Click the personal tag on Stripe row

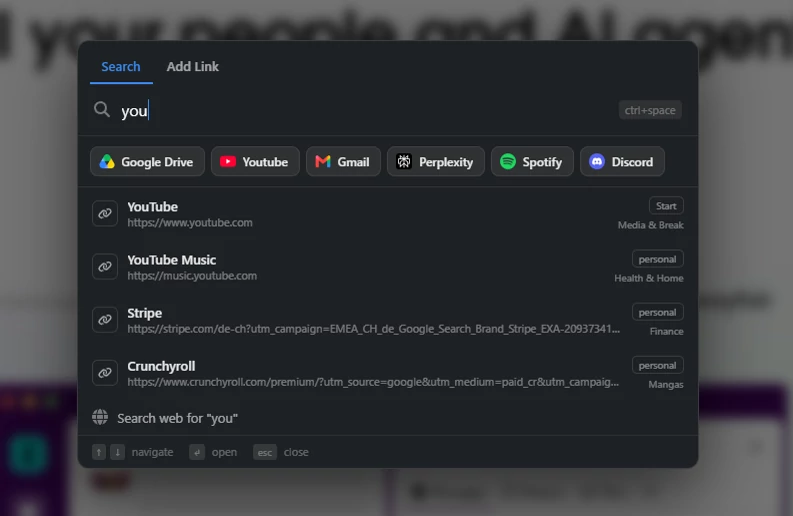click(657, 312)
